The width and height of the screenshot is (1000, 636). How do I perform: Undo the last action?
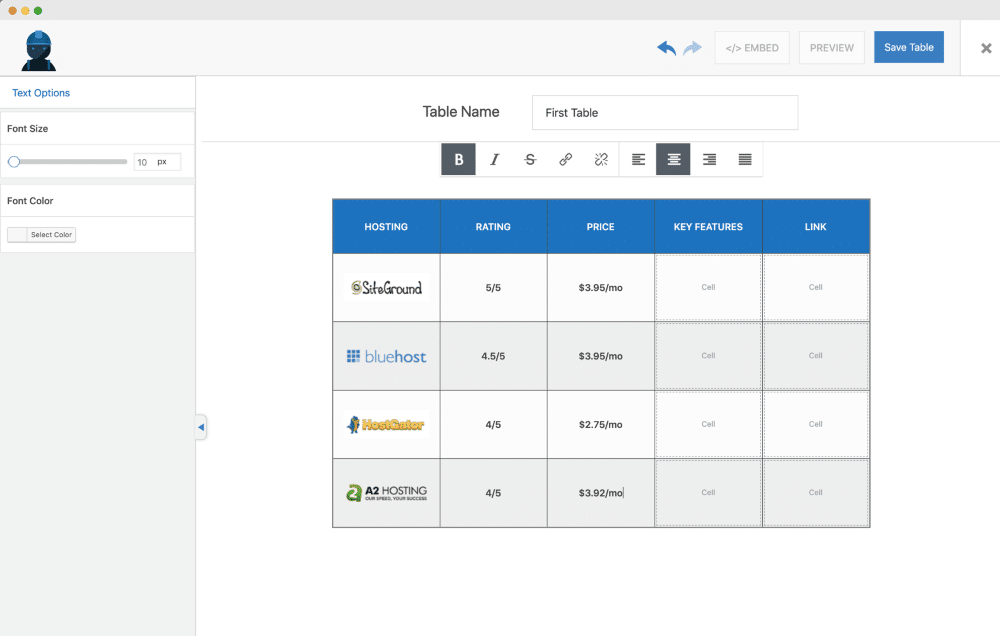(x=666, y=48)
